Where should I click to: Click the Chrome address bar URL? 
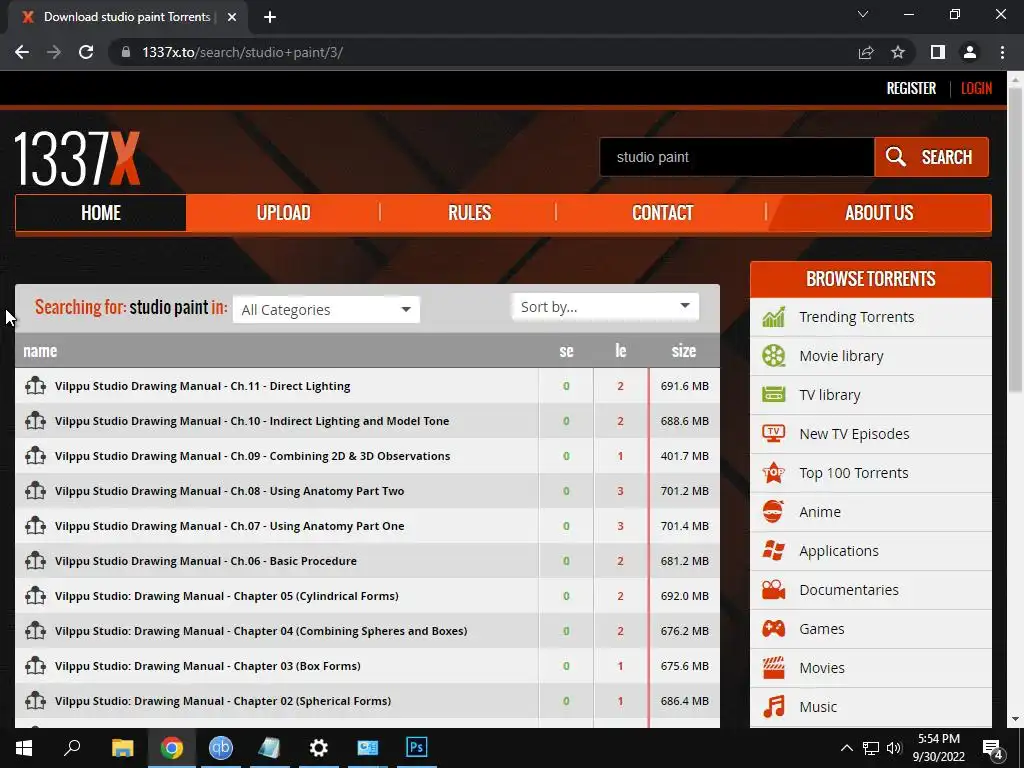242,52
